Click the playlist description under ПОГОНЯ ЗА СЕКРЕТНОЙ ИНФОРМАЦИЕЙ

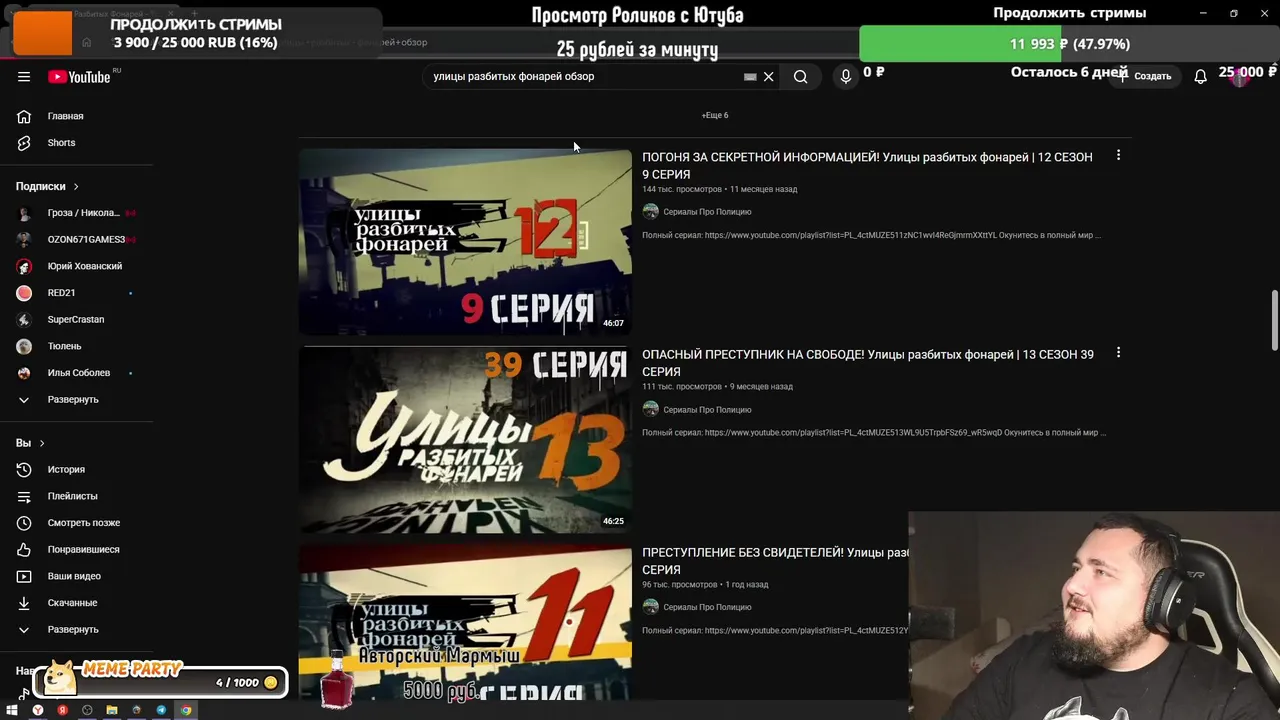click(871, 236)
